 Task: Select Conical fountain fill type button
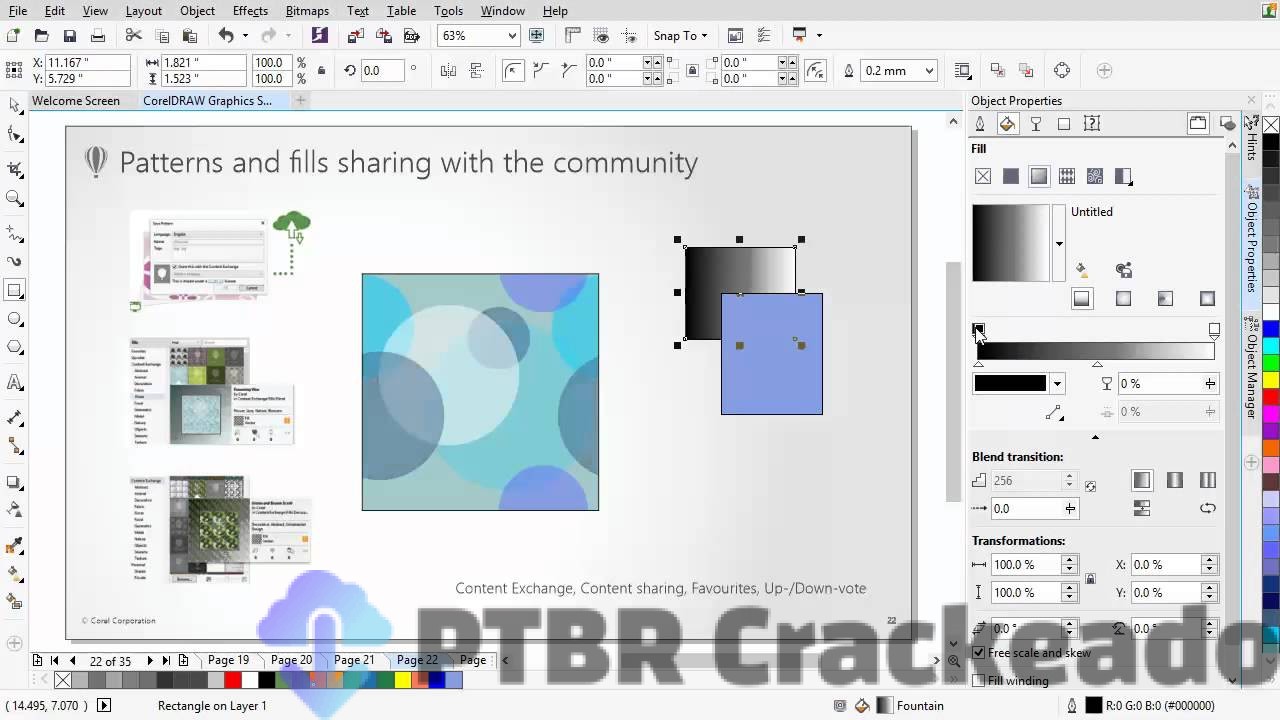coord(1166,298)
